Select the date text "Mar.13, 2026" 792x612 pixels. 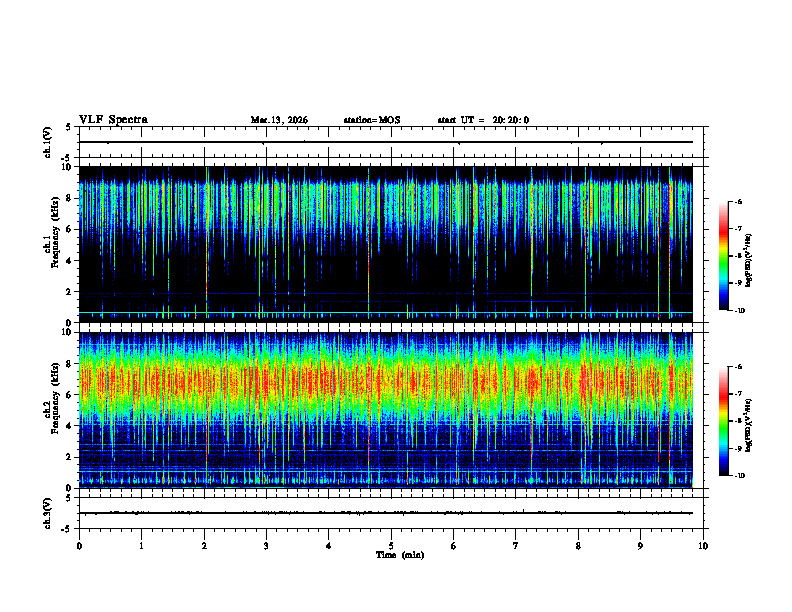(279, 120)
